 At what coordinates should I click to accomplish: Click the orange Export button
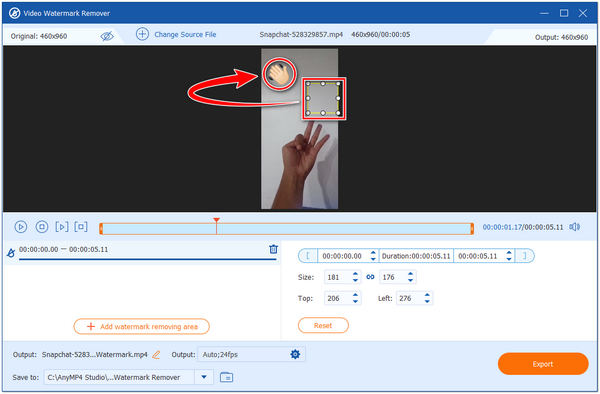[x=543, y=364]
